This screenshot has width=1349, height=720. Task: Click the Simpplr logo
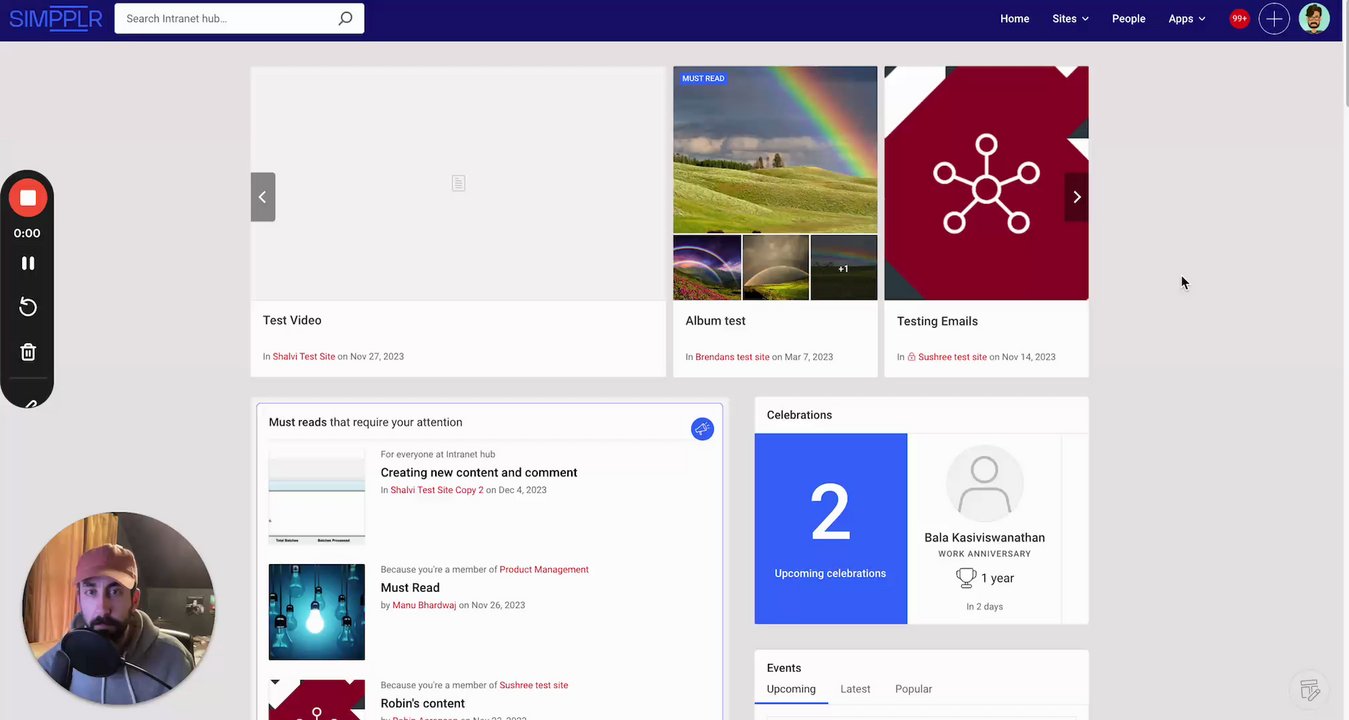[x=56, y=18]
